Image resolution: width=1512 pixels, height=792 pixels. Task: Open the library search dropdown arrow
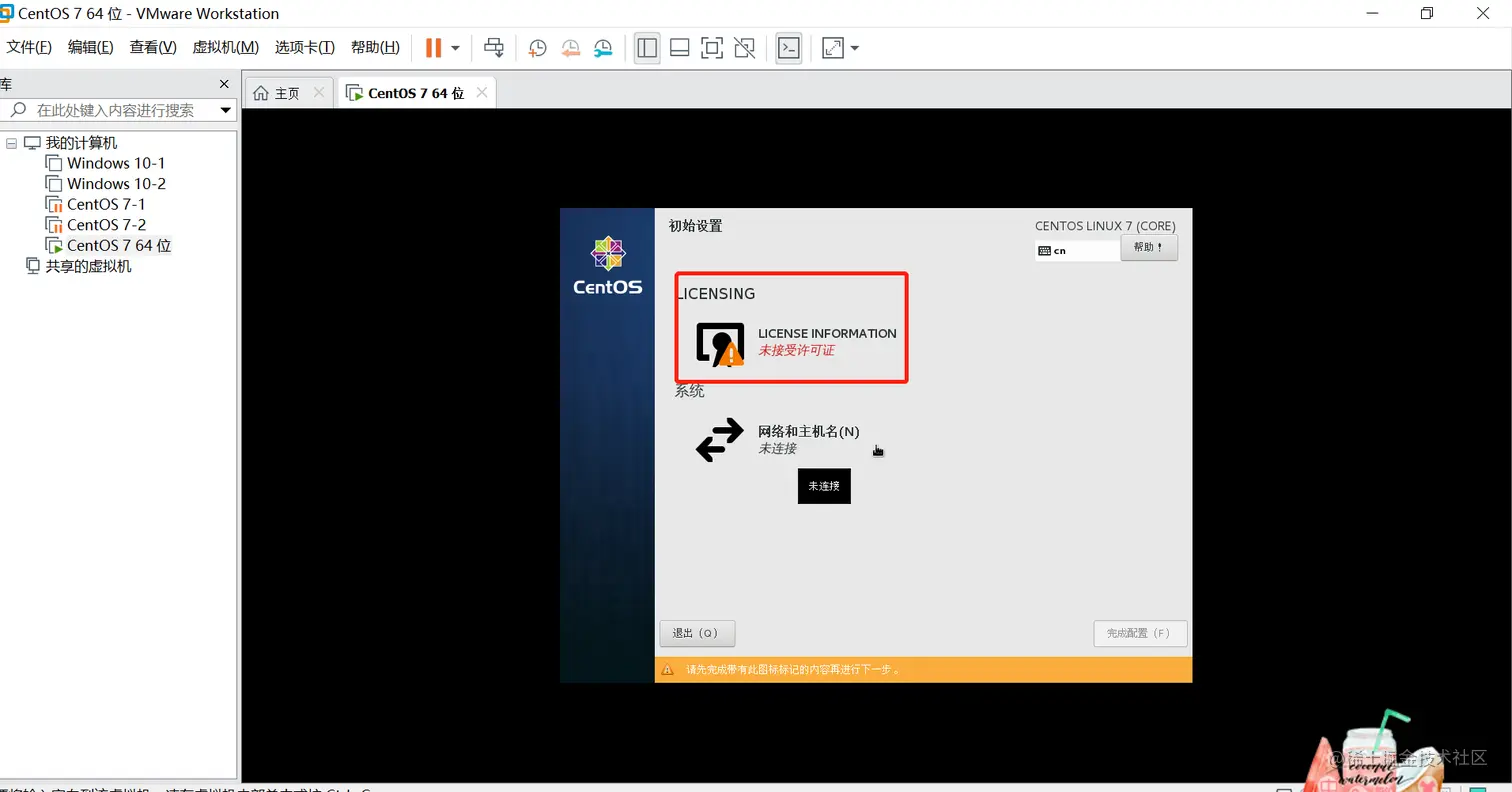click(x=225, y=110)
